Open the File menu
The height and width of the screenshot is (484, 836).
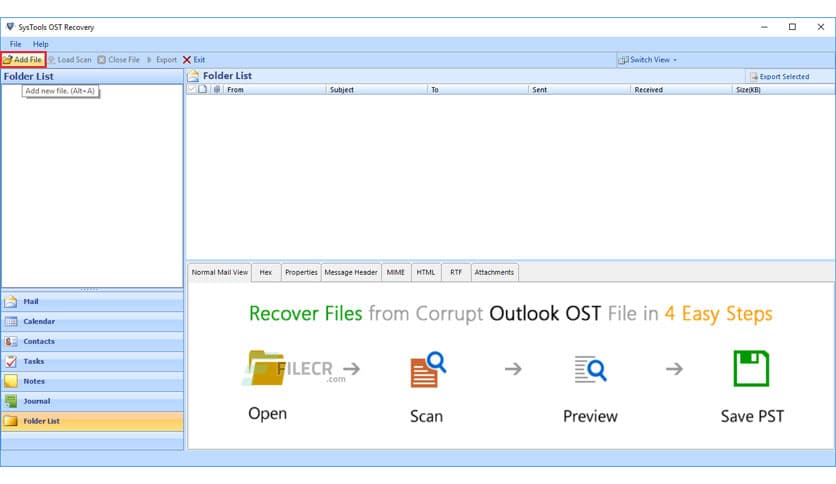point(15,44)
